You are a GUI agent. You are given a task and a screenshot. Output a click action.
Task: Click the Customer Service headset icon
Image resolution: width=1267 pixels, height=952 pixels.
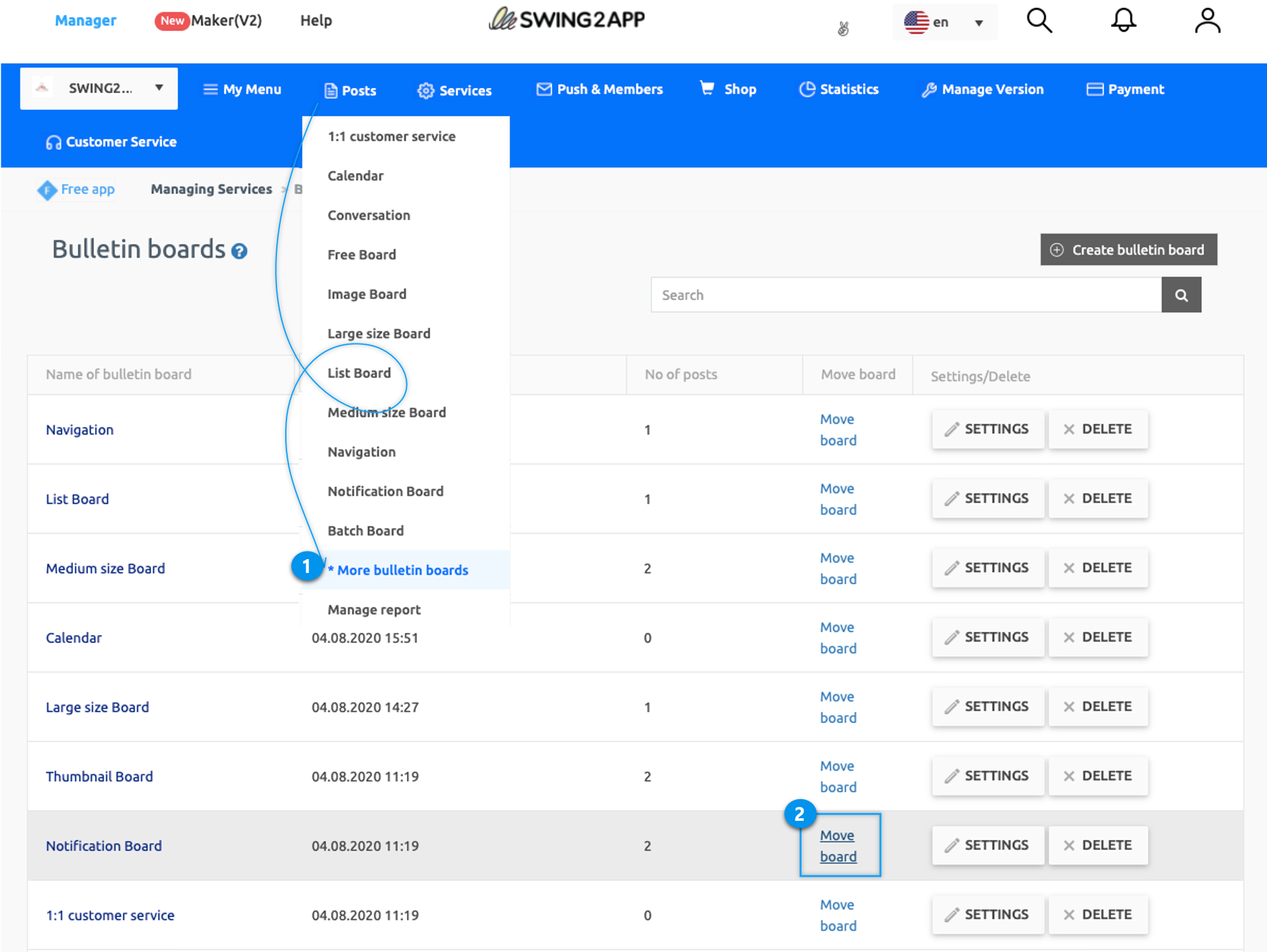tap(53, 143)
